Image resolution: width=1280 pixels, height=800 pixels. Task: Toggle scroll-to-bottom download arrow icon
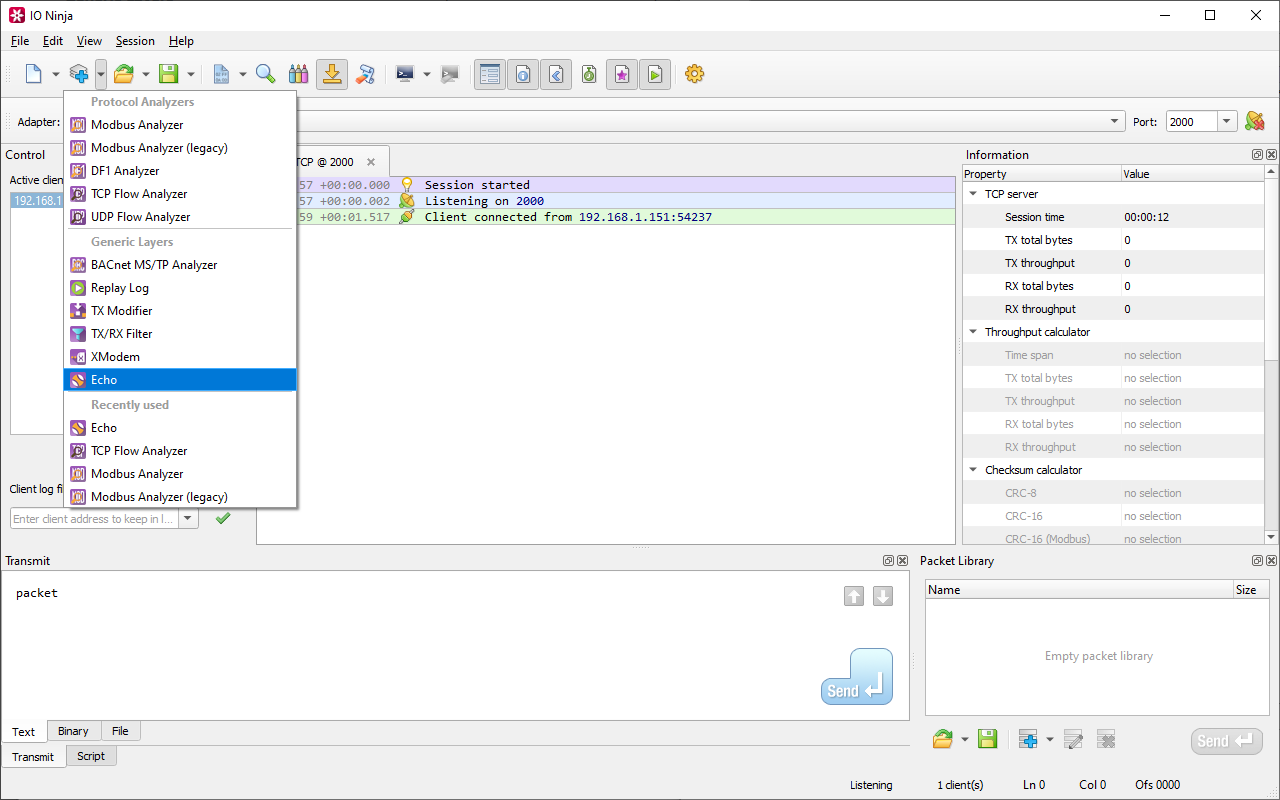[332, 74]
